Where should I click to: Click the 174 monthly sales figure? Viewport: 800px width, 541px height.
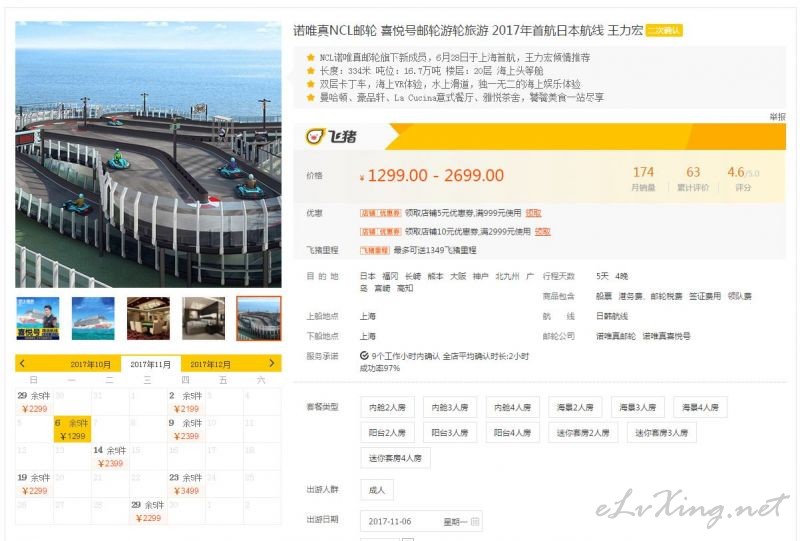point(643,172)
